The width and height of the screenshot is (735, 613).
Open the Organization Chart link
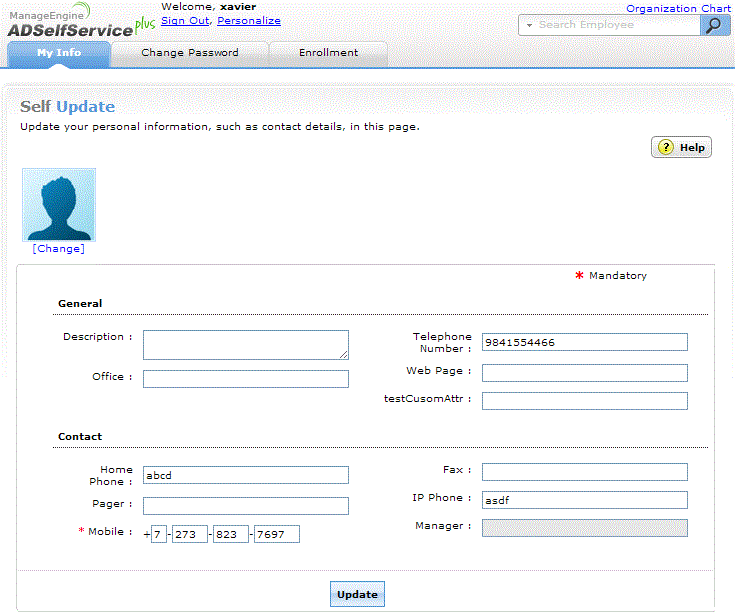[678, 8]
